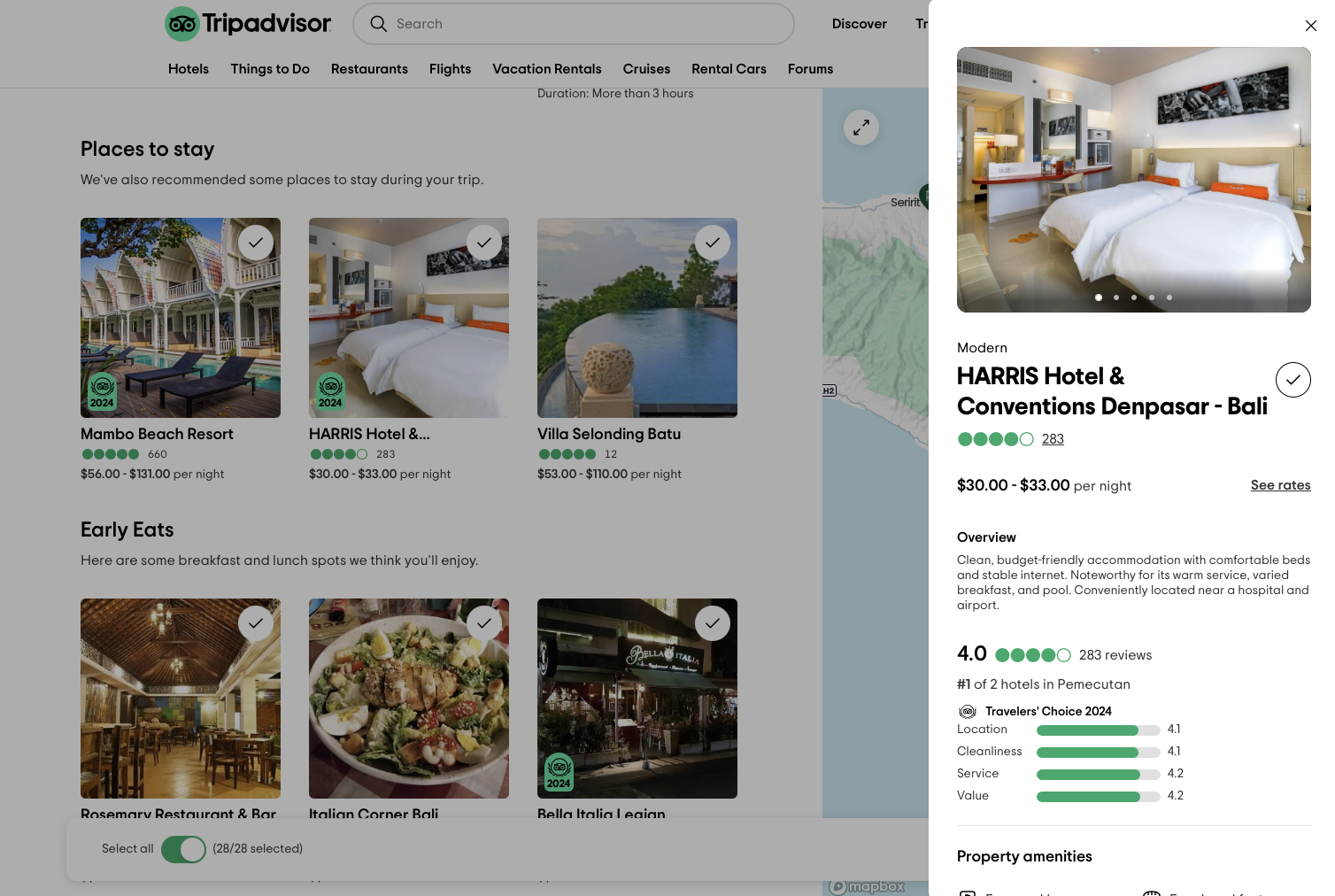
Task: Toggle the Select all switch
Action: [x=183, y=849]
